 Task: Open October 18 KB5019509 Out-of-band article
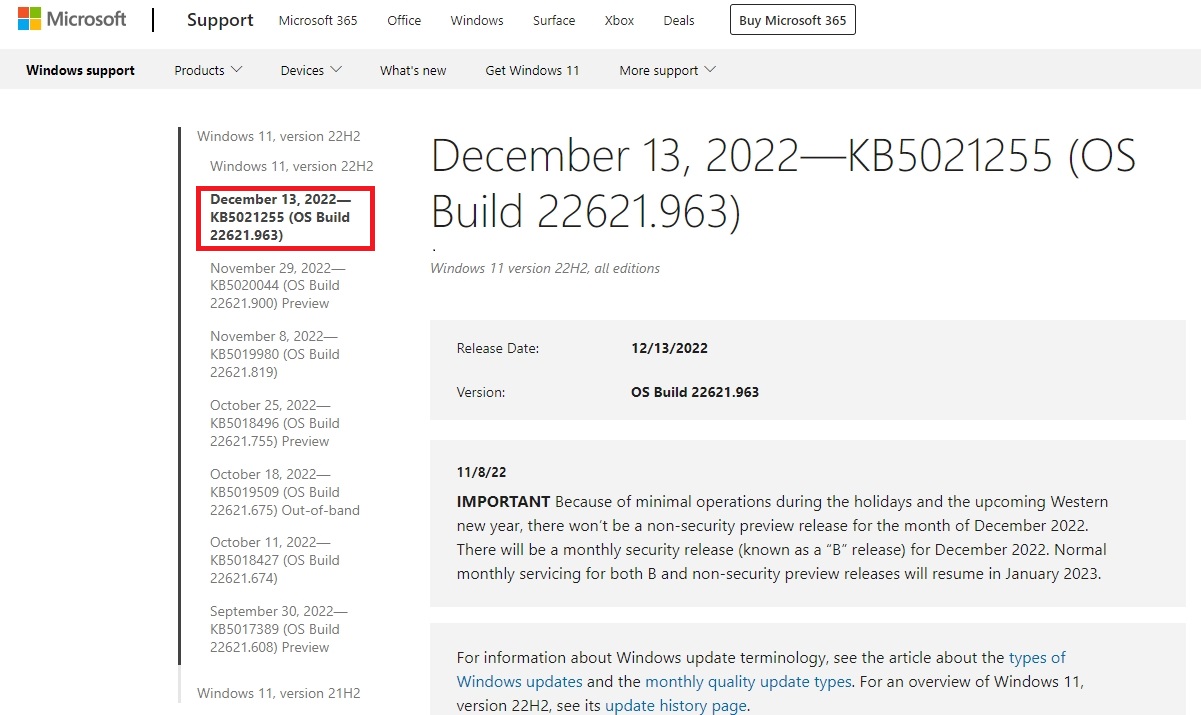coord(284,492)
